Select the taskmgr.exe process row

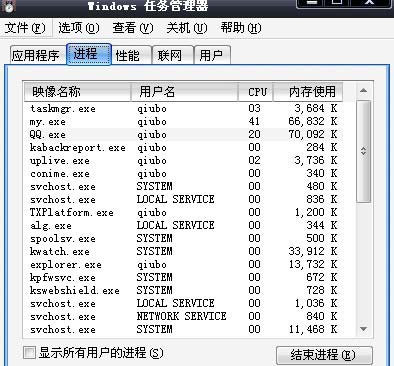[x=183, y=109]
